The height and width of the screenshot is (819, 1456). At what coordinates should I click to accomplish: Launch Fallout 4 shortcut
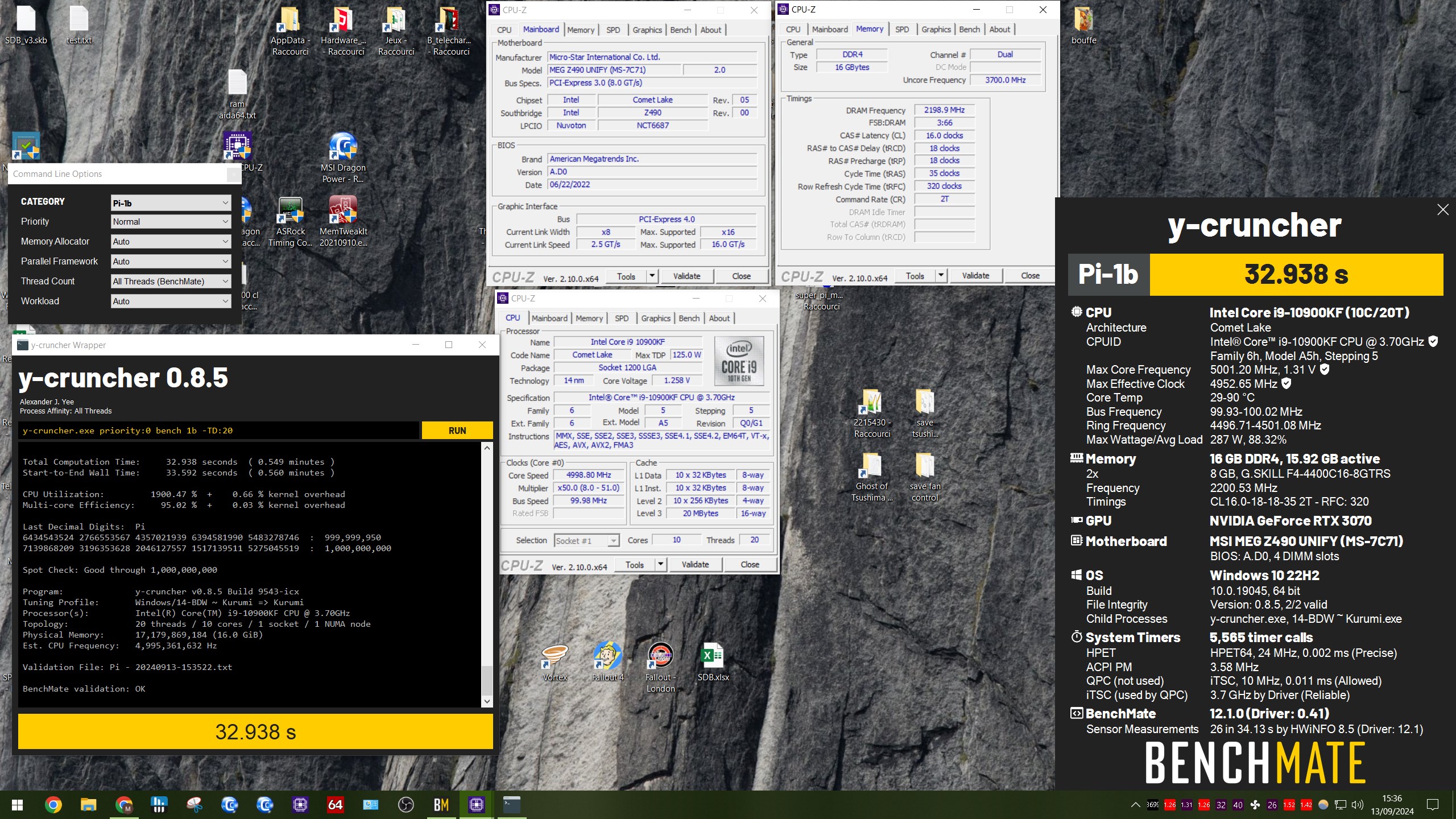[607, 663]
